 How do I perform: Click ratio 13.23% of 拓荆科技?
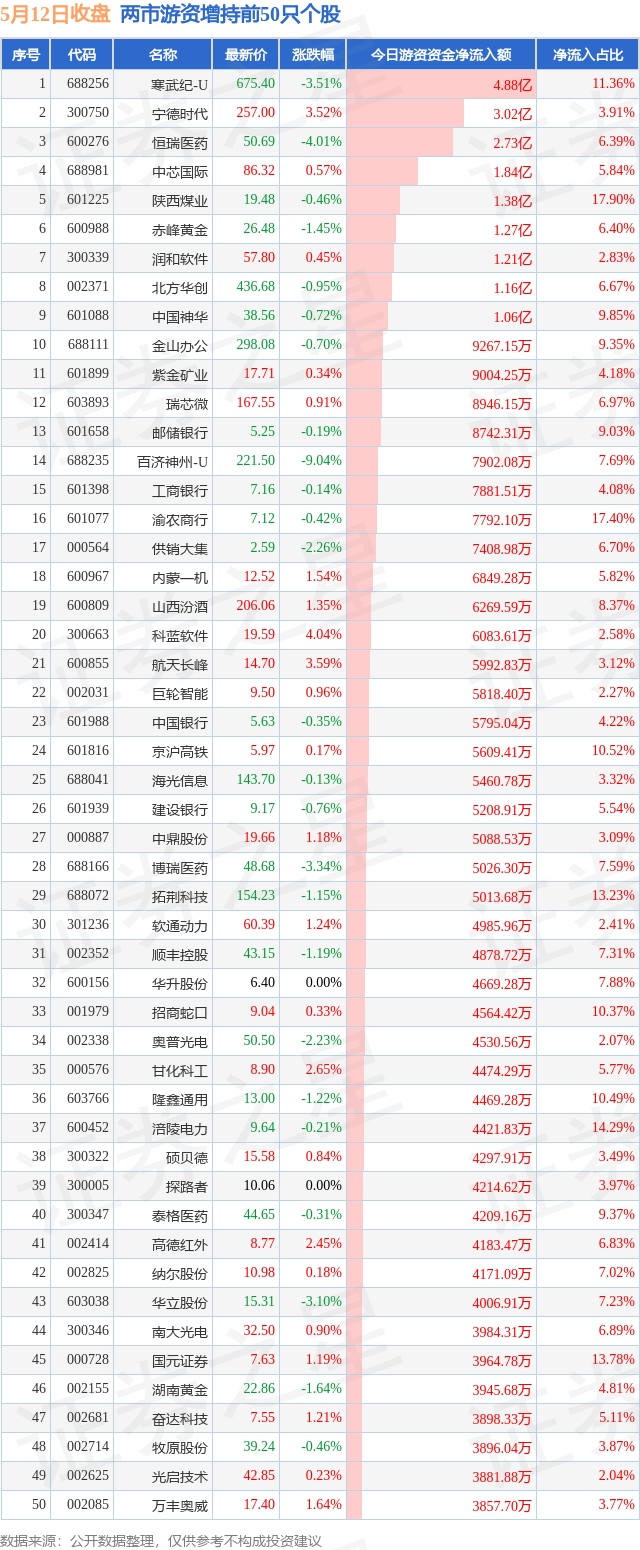pyautogui.click(x=613, y=896)
